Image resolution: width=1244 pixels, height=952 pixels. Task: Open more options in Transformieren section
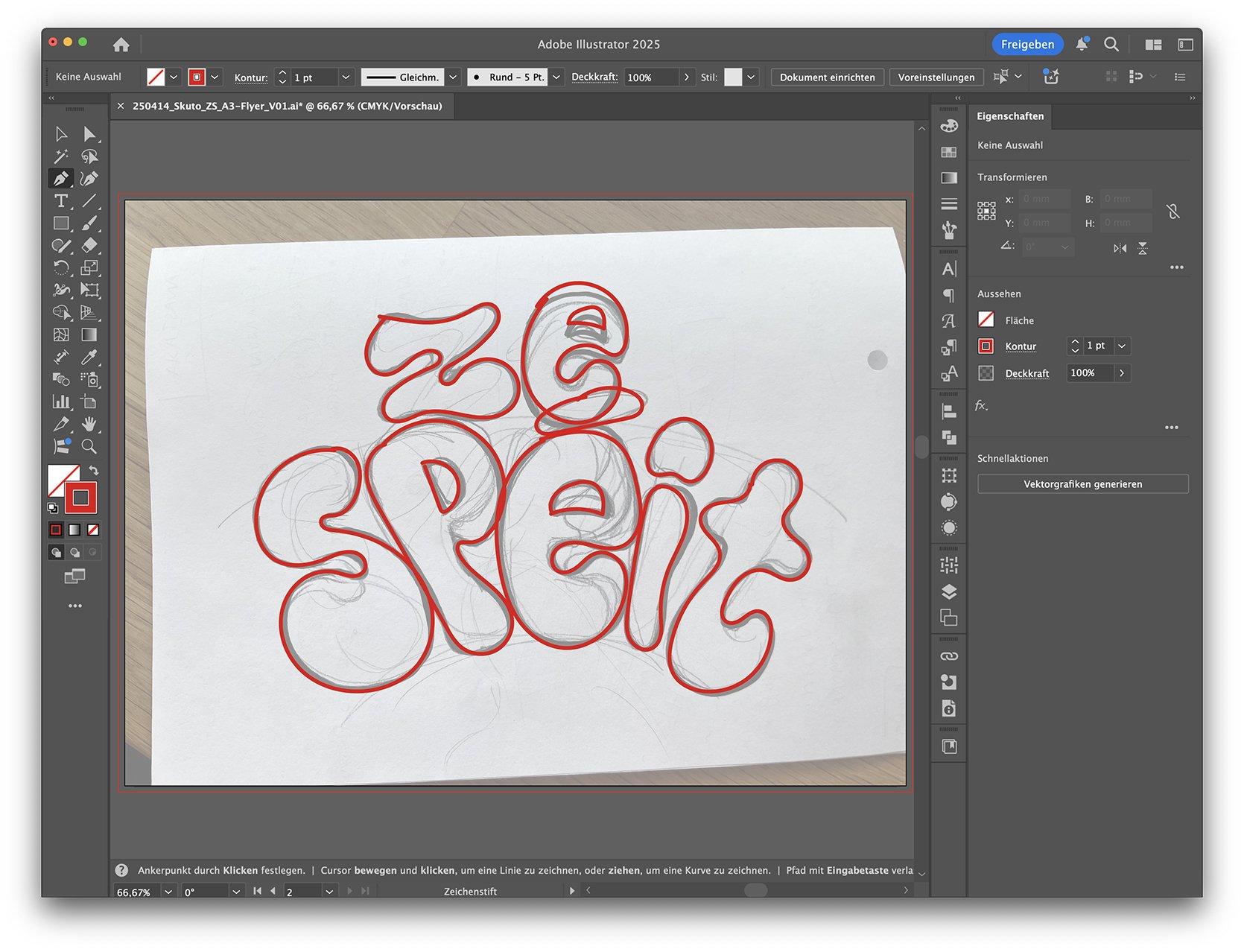[x=1176, y=267]
